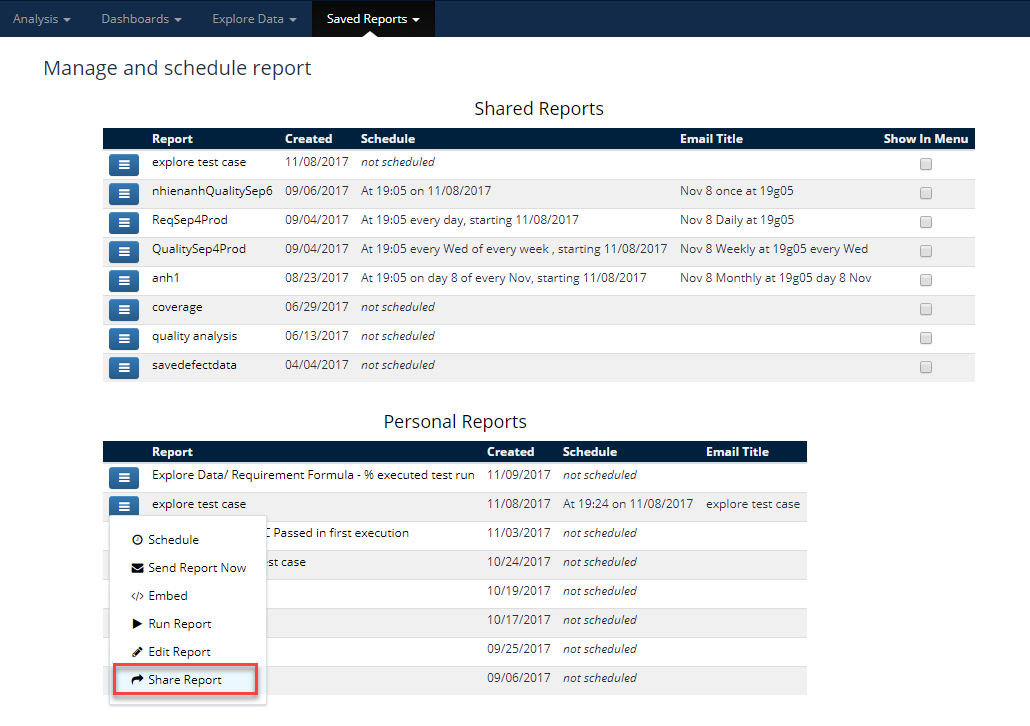Choose Send Report Now from the menu

tap(188, 568)
